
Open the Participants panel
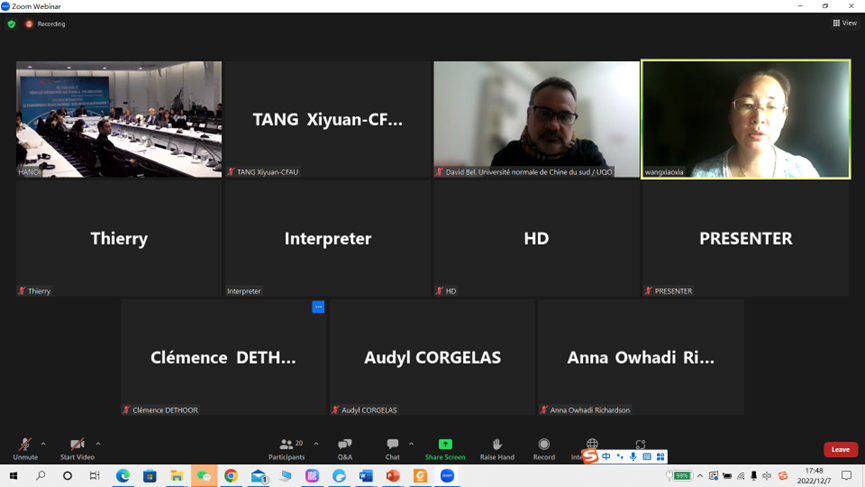(286, 447)
